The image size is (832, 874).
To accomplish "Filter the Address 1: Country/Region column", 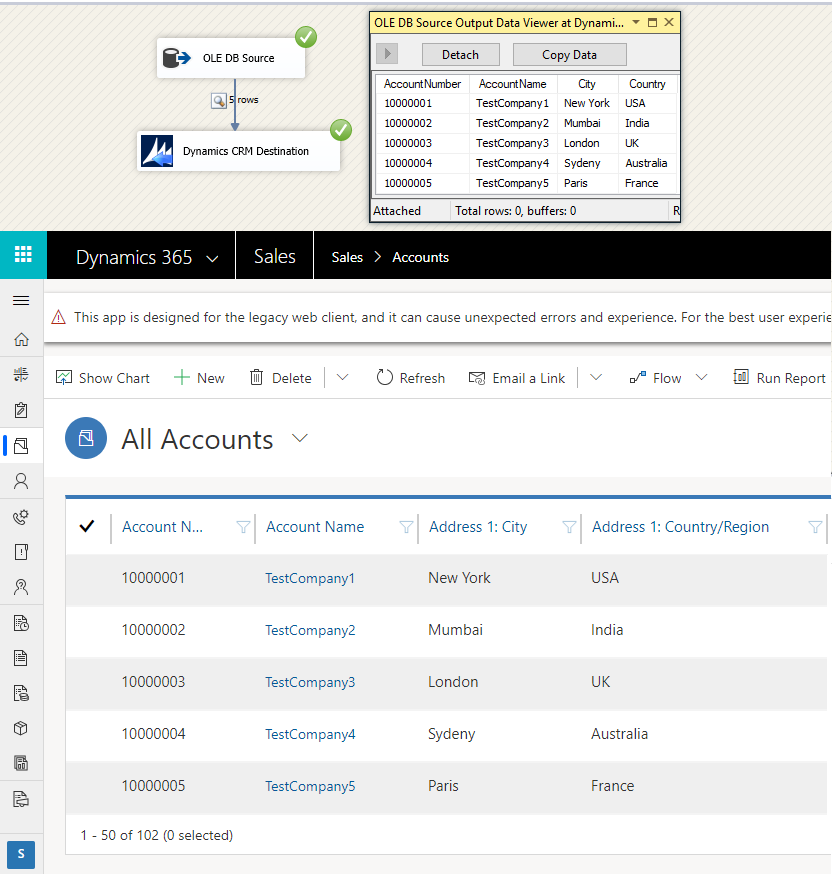I will coord(815,527).
